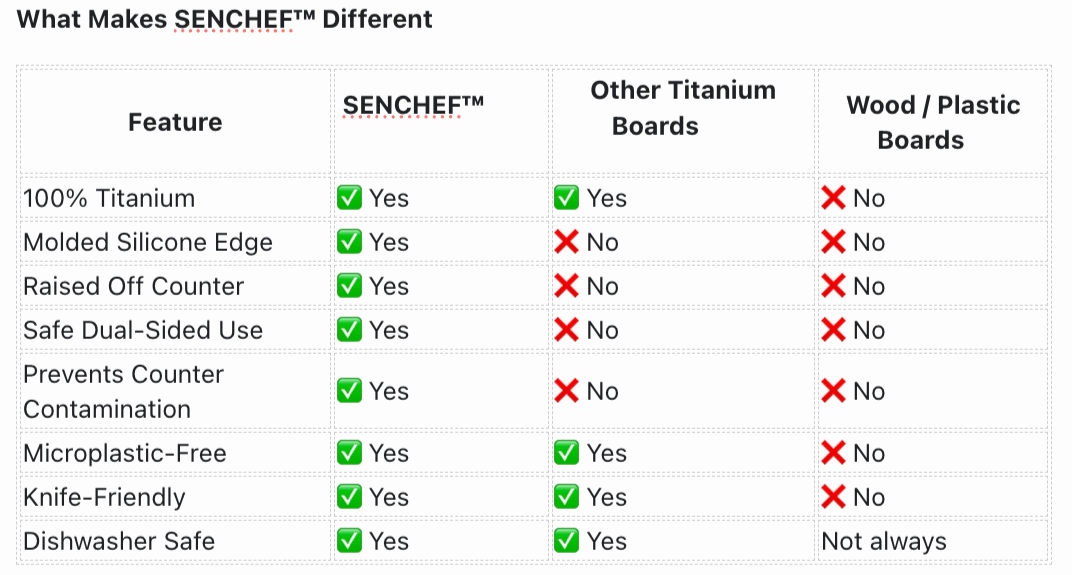The height and width of the screenshot is (575, 1072).
Task: Click the Other Titanium checkmark for Microplastic-Free
Action: [566, 453]
